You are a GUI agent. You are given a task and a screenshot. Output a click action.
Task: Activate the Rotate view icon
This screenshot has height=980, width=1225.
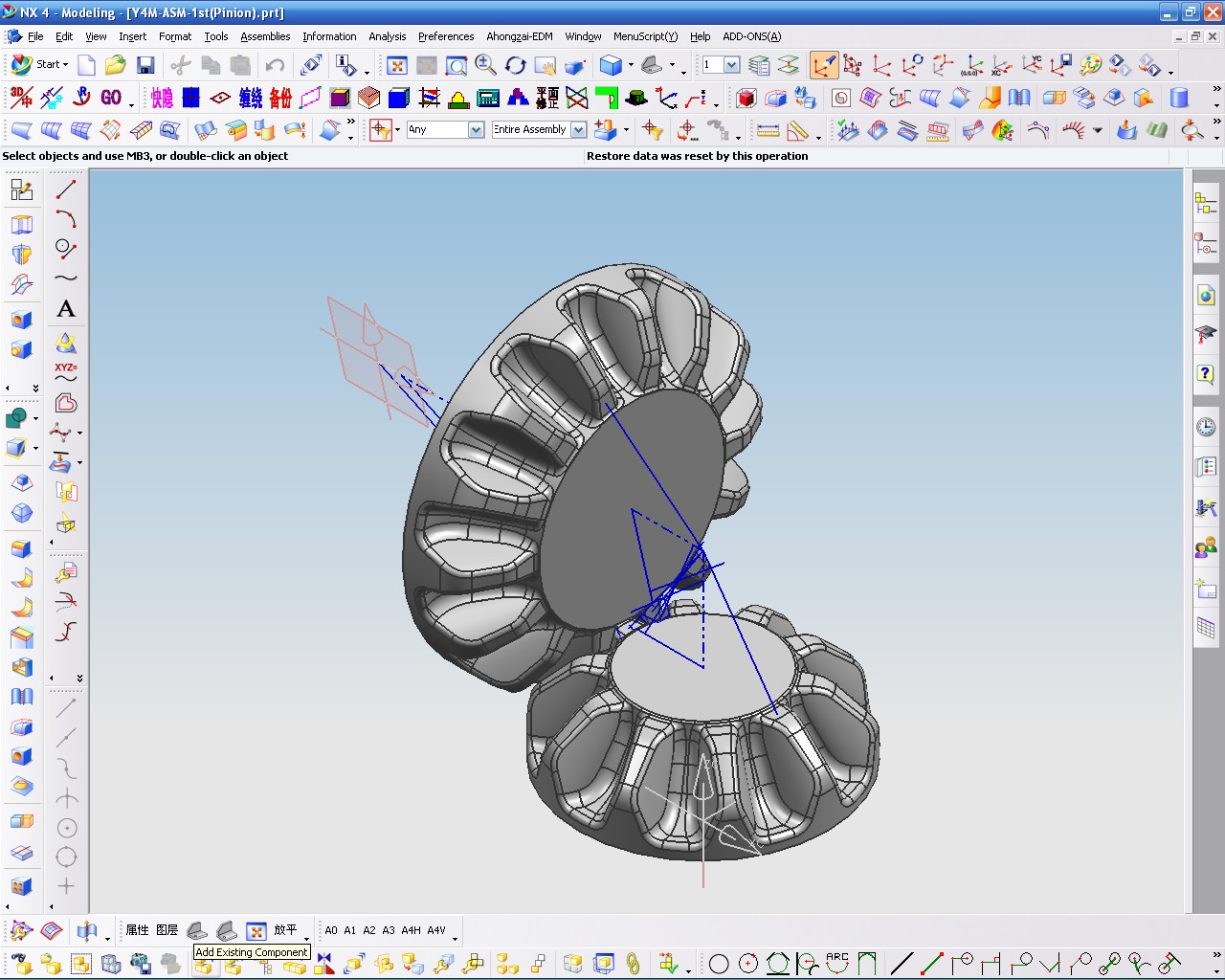[516, 65]
